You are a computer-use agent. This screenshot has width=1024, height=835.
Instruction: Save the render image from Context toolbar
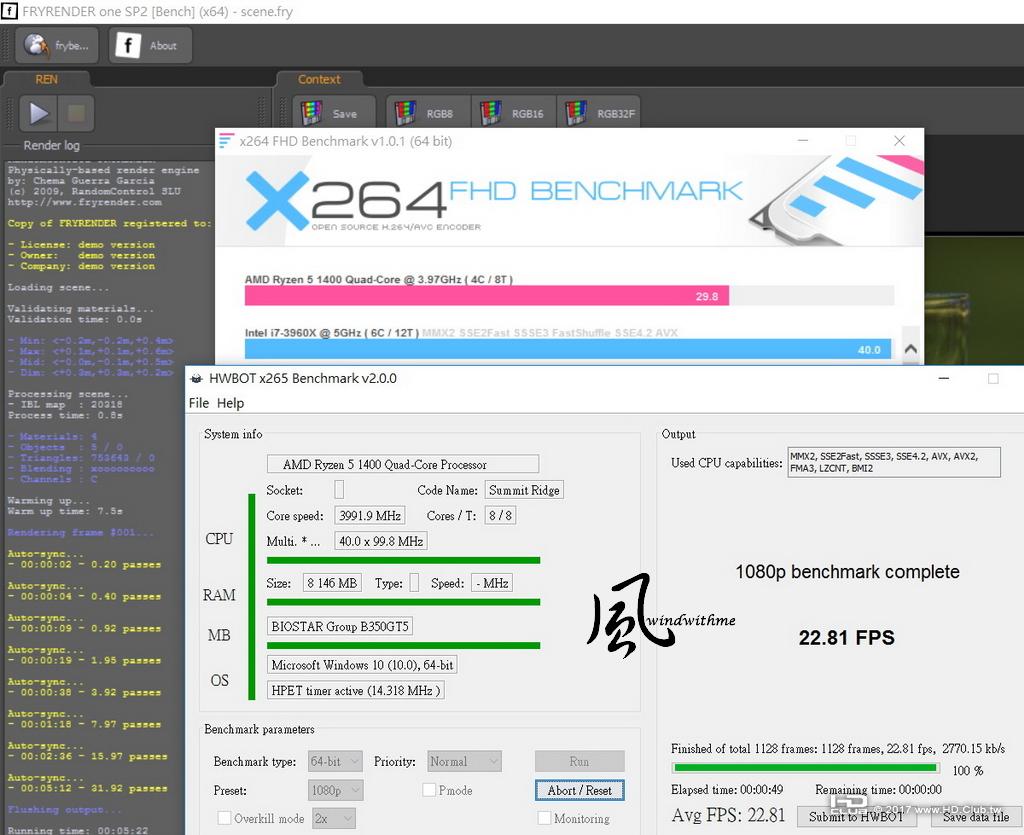334,113
